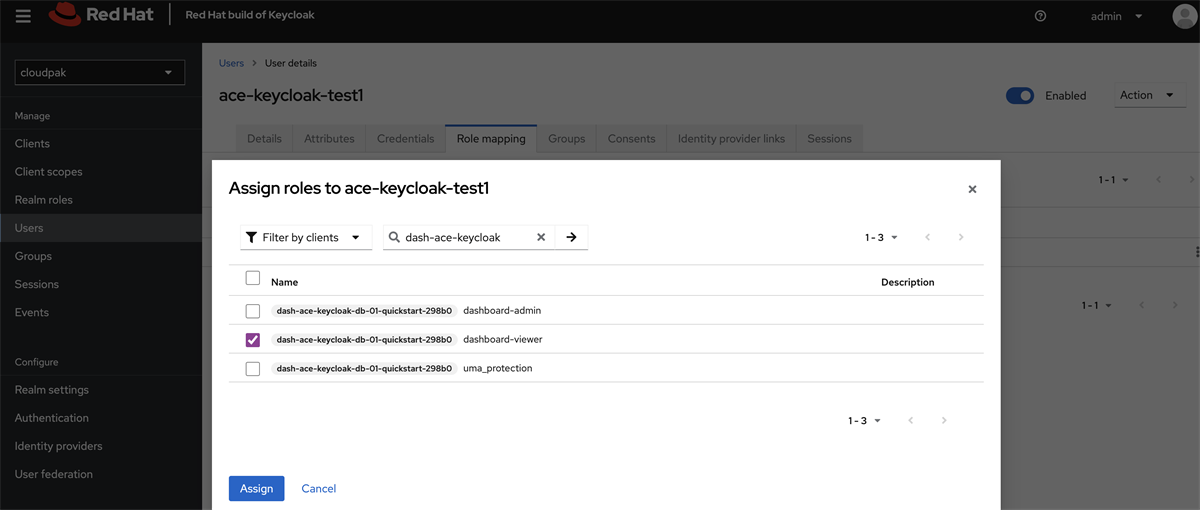Click the client badge in the dashboard-admin row
This screenshot has width=1200, height=510.
pyautogui.click(x=365, y=311)
